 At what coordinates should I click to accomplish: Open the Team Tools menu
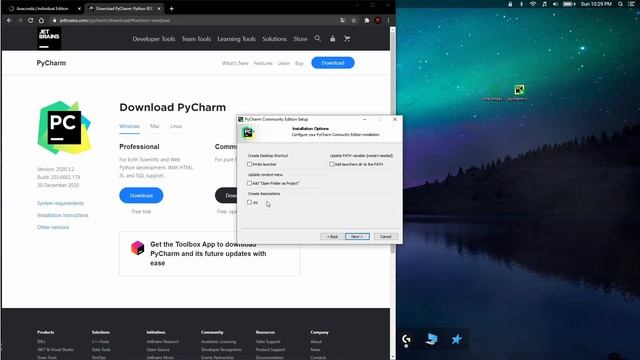[x=196, y=39]
